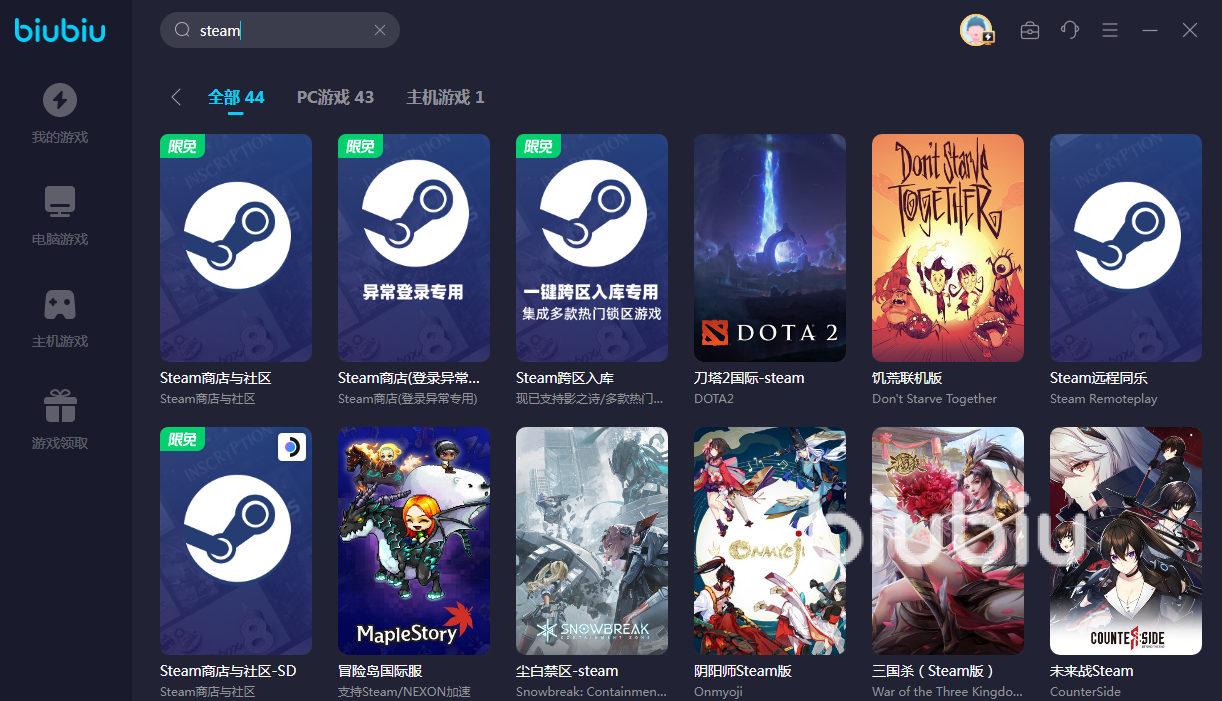Open 电脑游戏 monitor sidebar icon
1222x701 pixels.
click(x=60, y=202)
